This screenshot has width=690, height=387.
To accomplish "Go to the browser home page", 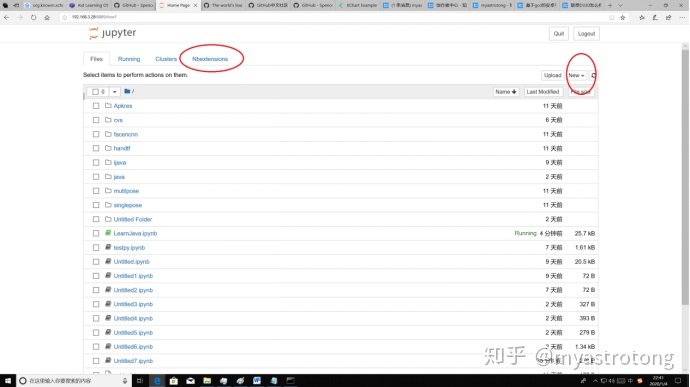I will [x=47, y=18].
